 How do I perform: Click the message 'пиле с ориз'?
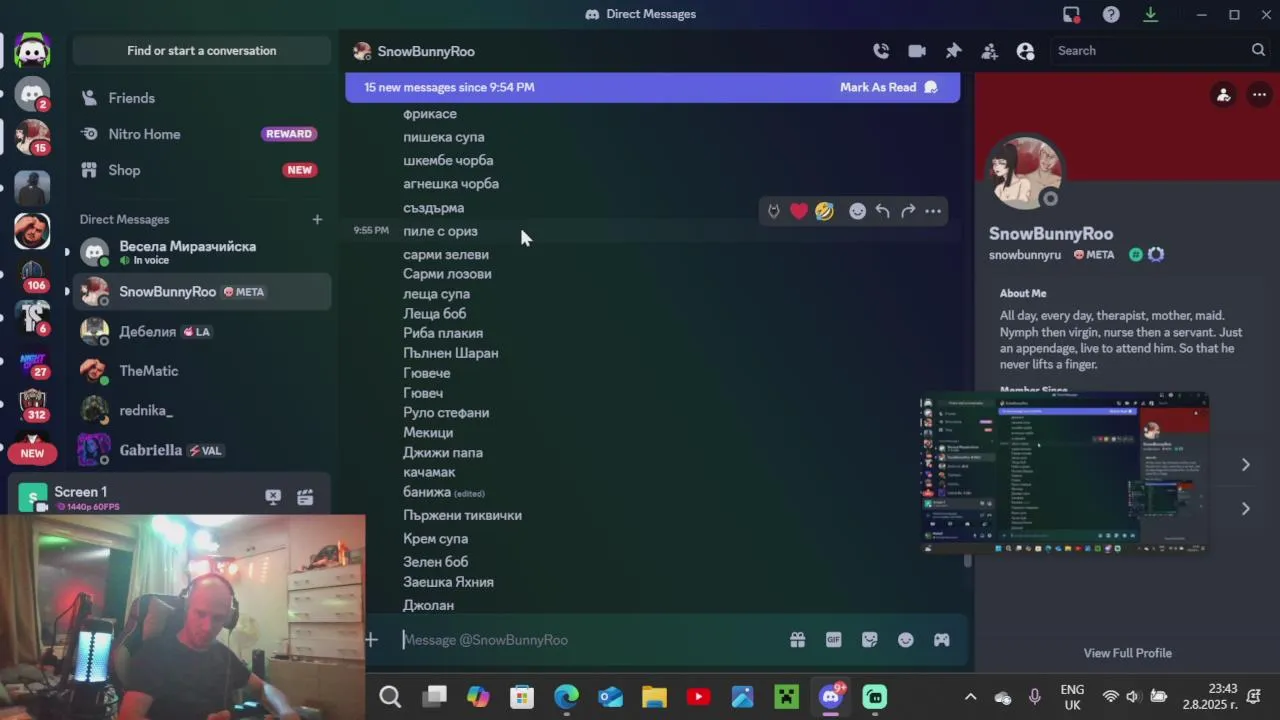[440, 231]
